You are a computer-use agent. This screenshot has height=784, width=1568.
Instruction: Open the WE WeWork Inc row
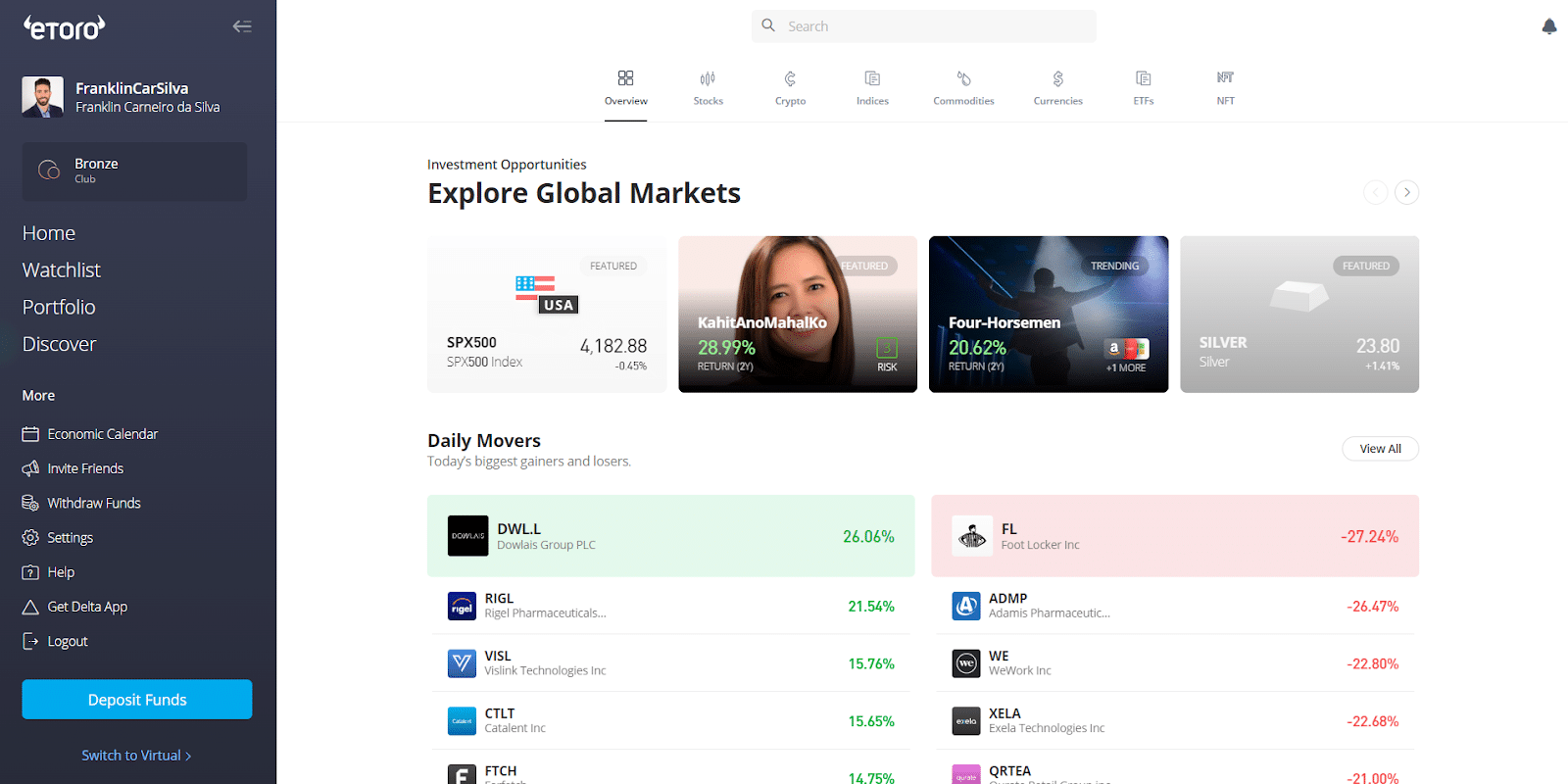pyautogui.click(x=1175, y=663)
